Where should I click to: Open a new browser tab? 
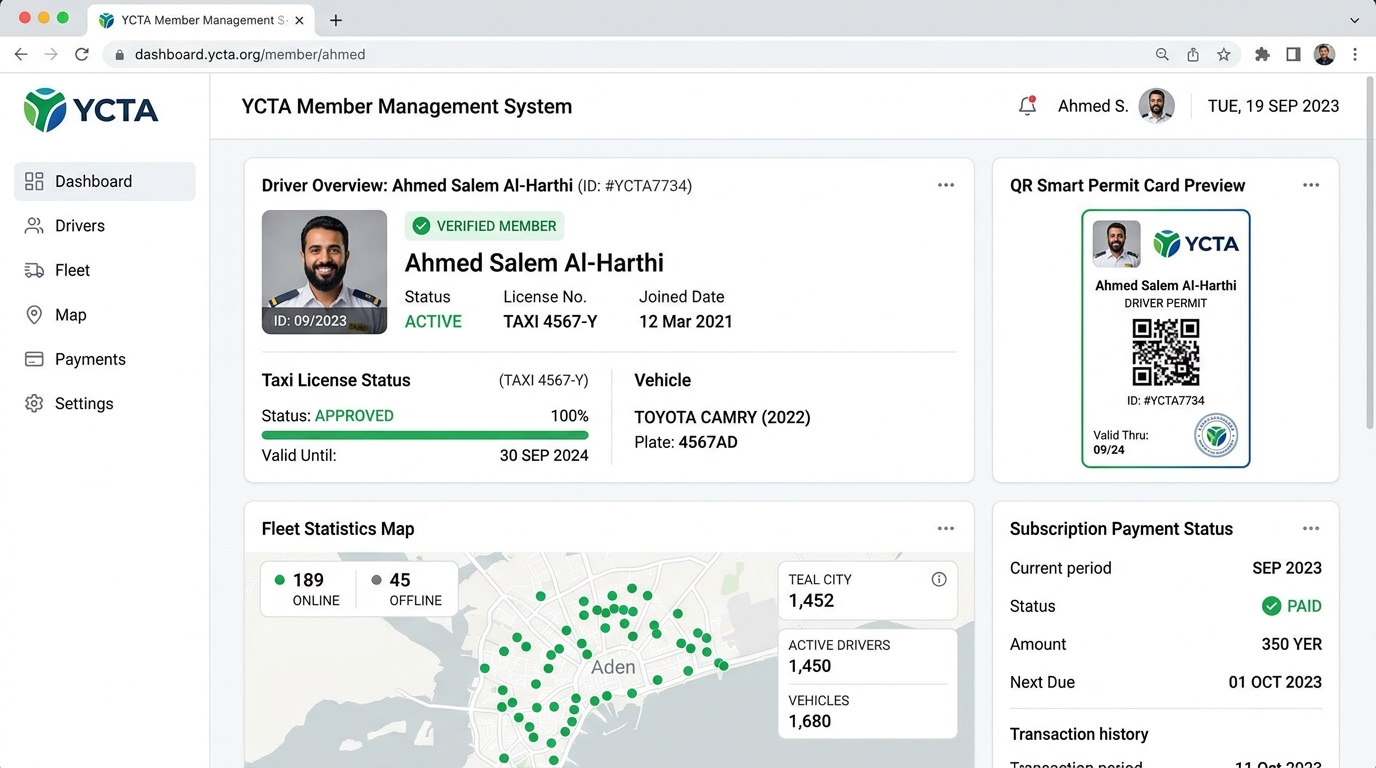[x=336, y=20]
